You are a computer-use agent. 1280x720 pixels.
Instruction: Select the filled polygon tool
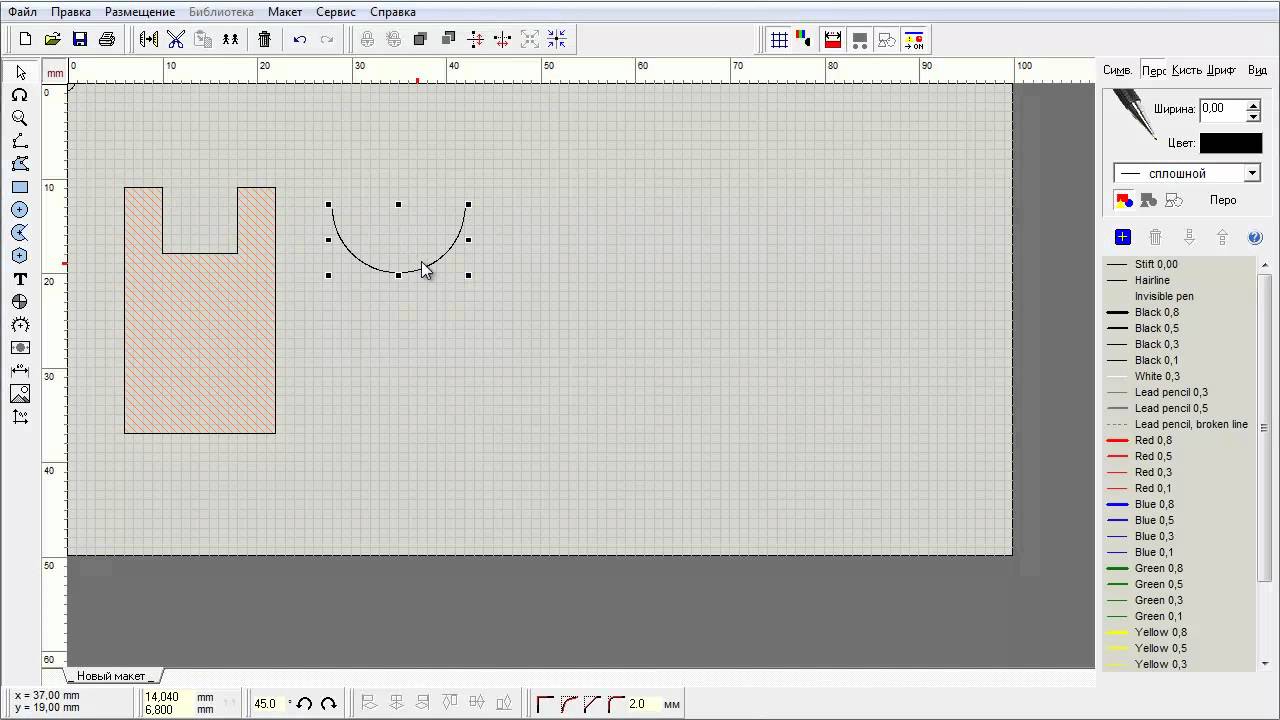coord(20,164)
